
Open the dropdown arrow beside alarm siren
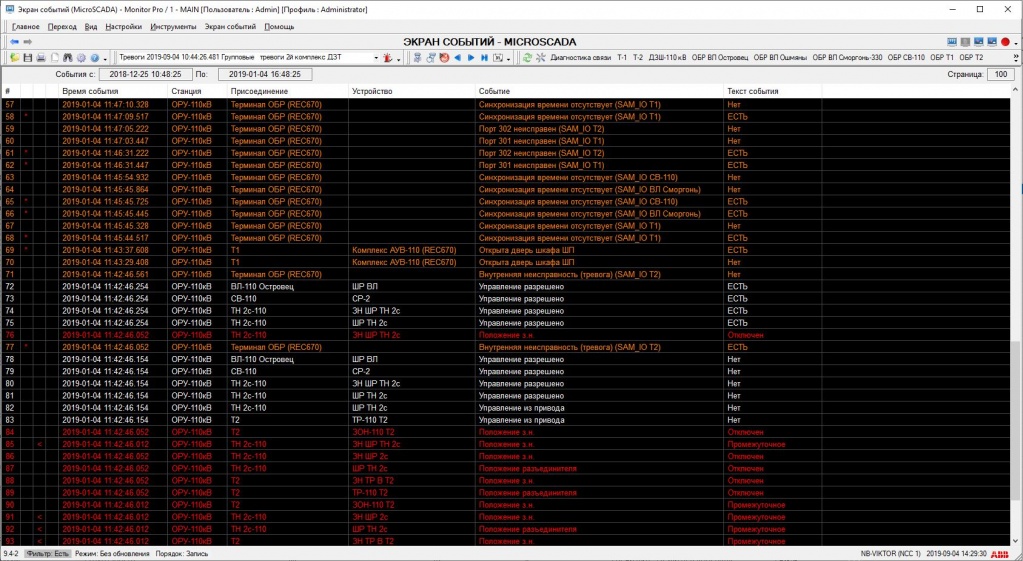tap(397, 59)
